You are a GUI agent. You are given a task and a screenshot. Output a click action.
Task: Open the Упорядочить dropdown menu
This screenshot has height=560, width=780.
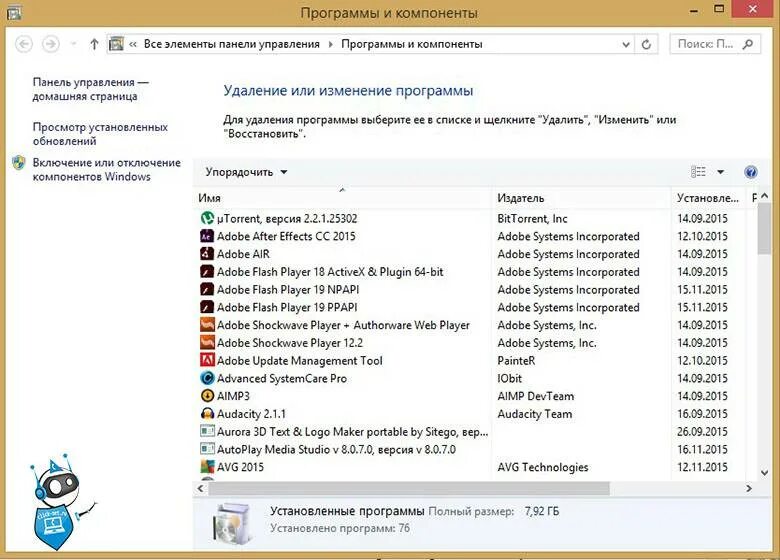[246, 172]
